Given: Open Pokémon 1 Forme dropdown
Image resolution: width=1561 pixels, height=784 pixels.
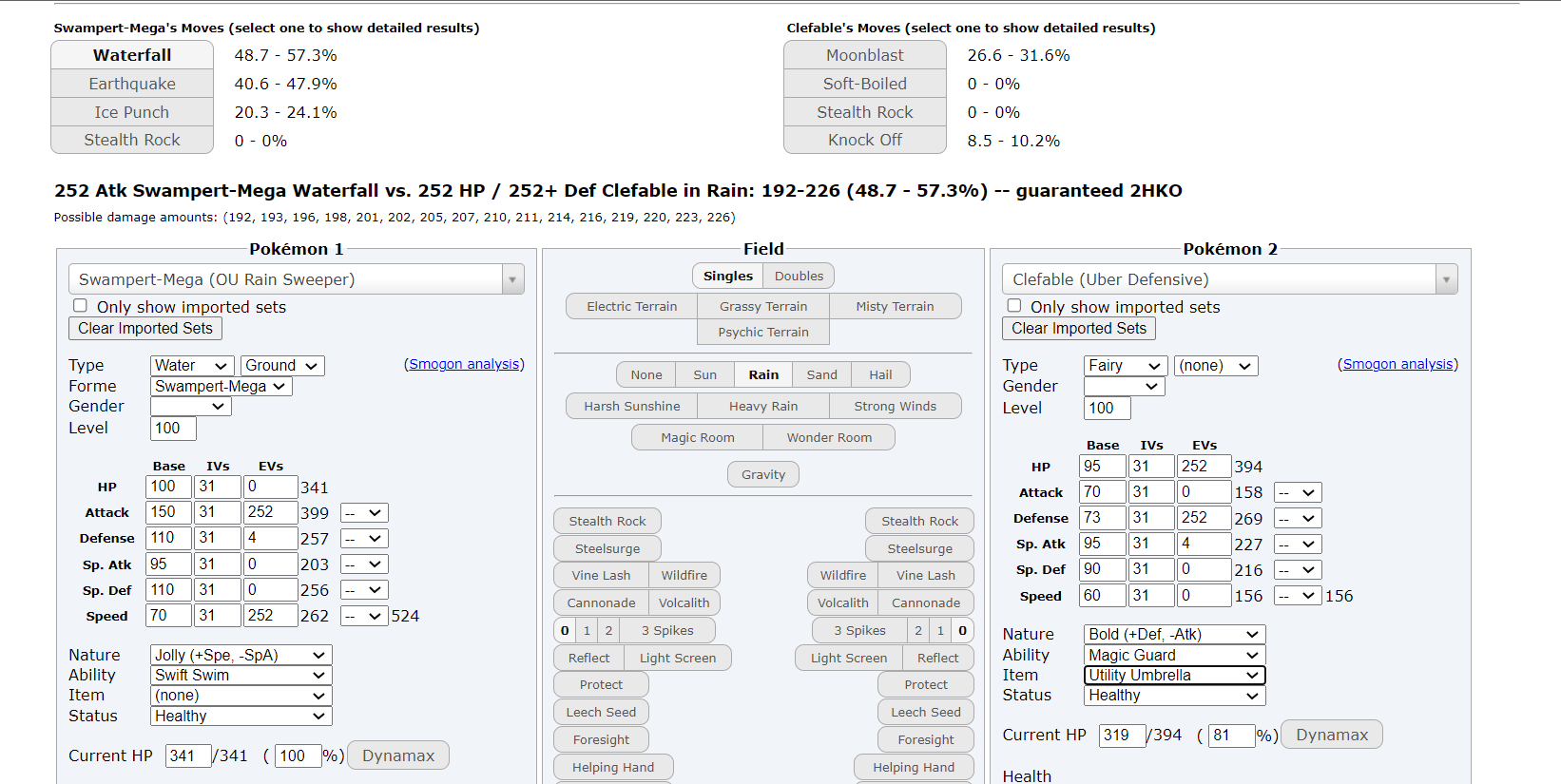Looking at the screenshot, I should click(222, 386).
